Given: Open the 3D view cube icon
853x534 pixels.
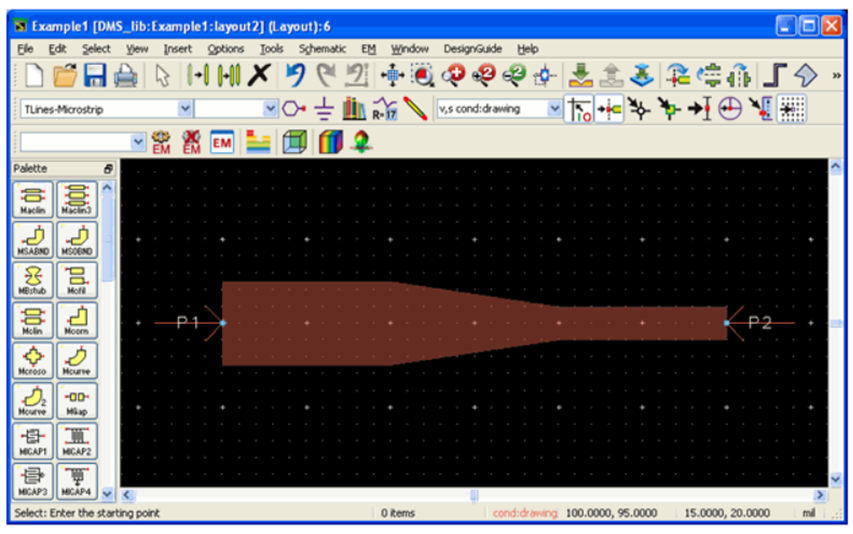Looking at the screenshot, I should (294, 142).
